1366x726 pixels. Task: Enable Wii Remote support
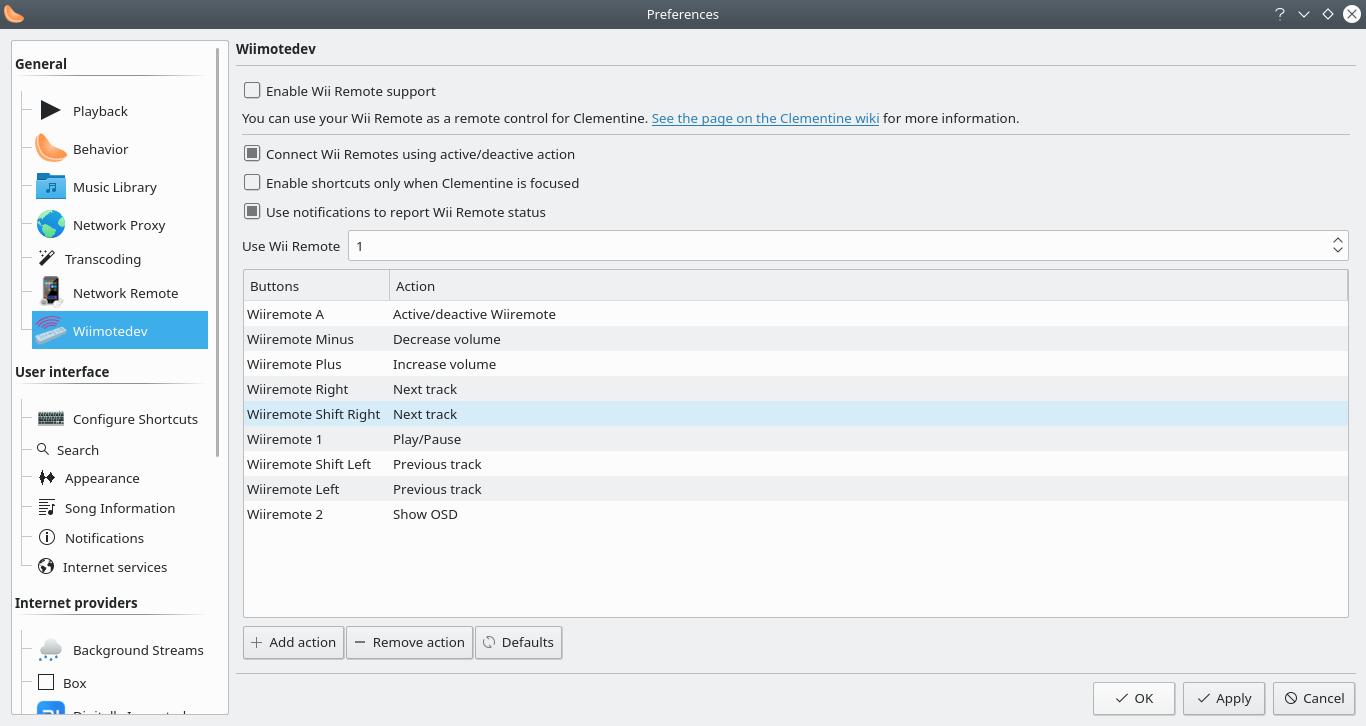click(x=252, y=90)
